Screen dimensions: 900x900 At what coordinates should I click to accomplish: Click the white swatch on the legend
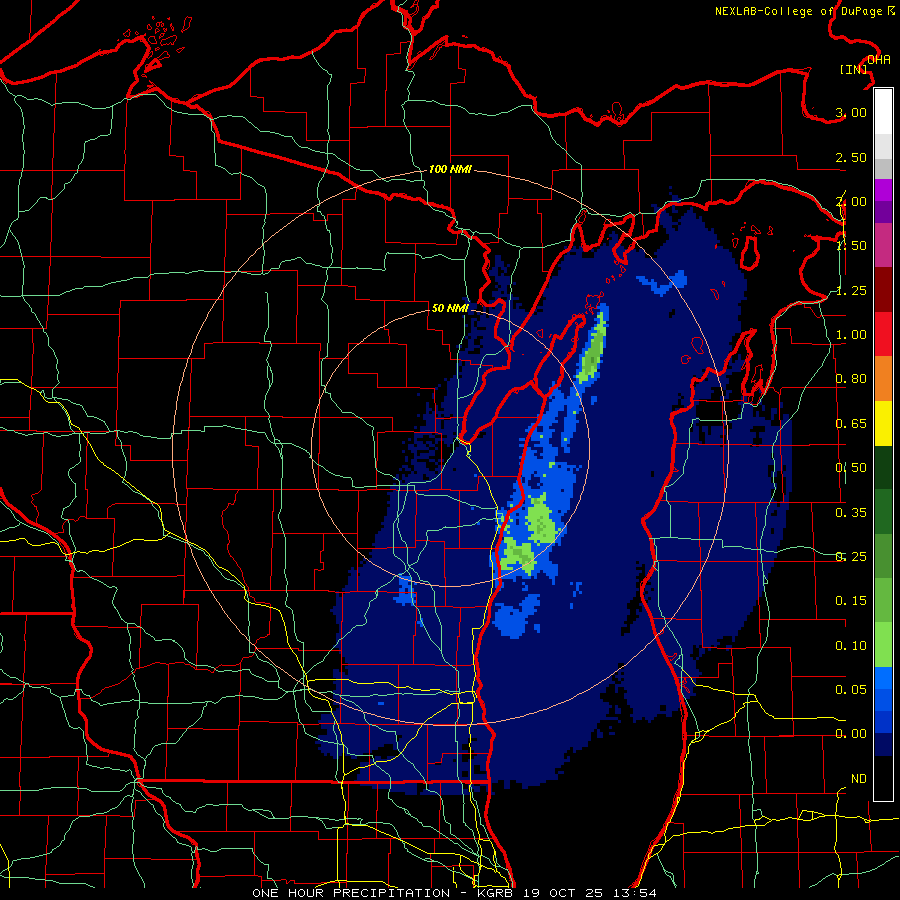pyautogui.click(x=883, y=111)
